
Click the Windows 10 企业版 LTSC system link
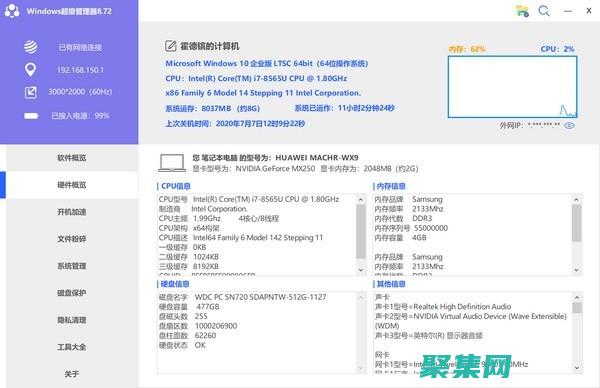click(267, 64)
